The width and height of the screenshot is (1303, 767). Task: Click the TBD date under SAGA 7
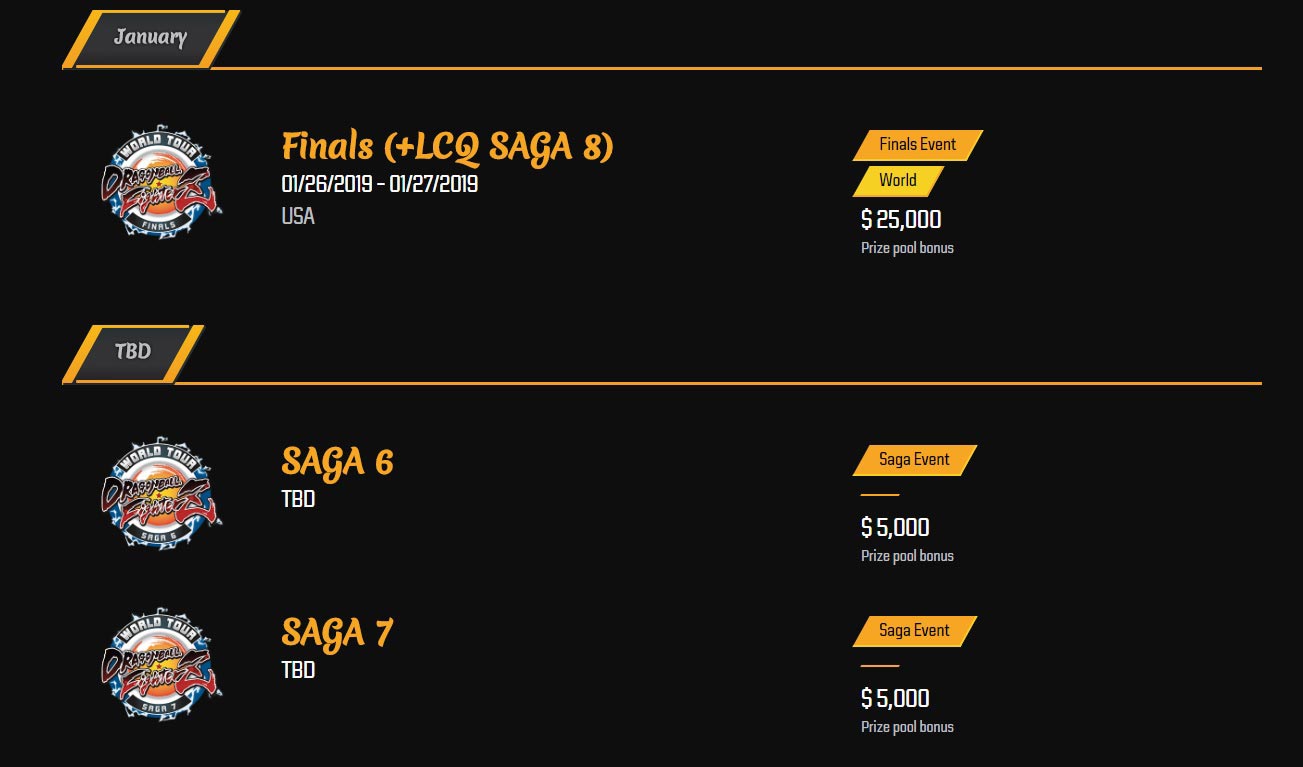[298, 670]
